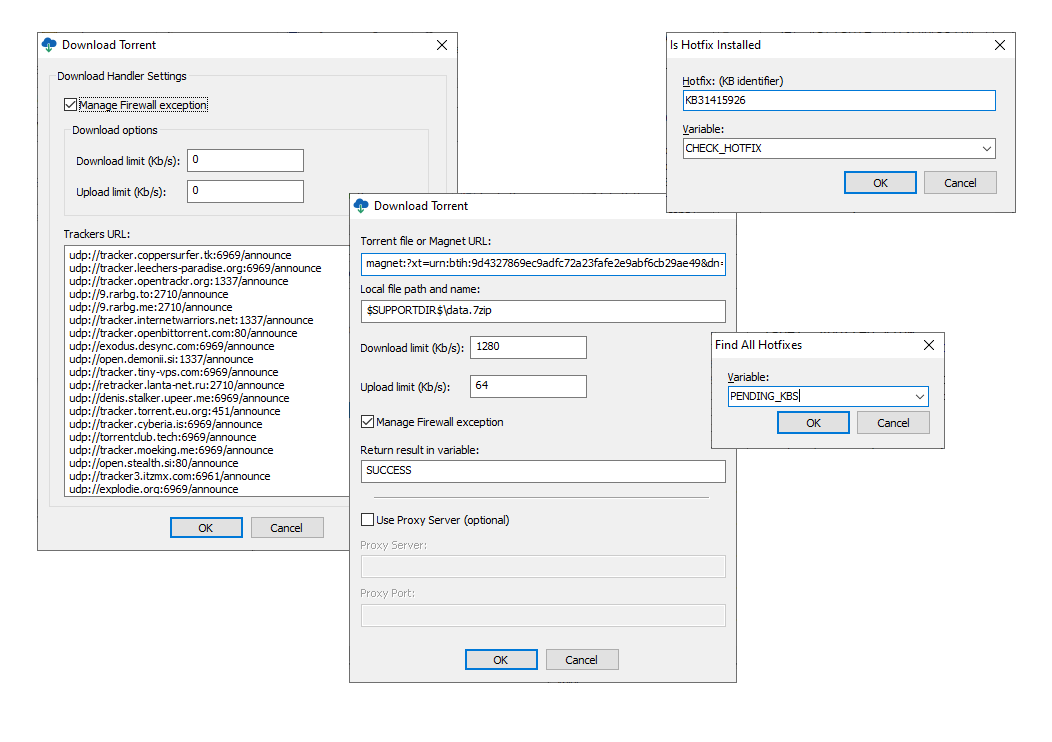The height and width of the screenshot is (742, 1052).
Task: Select denis.stalker.upeer.me:6969 tracker line
Action: (x=179, y=398)
